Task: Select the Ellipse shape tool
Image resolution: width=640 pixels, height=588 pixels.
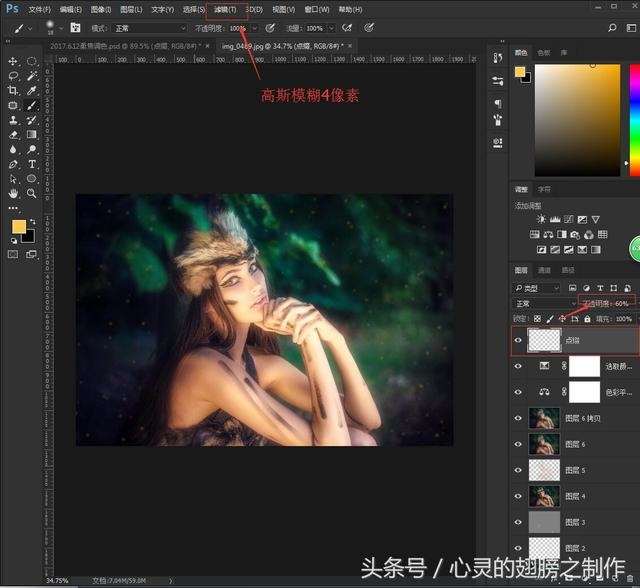Action: tap(31, 179)
